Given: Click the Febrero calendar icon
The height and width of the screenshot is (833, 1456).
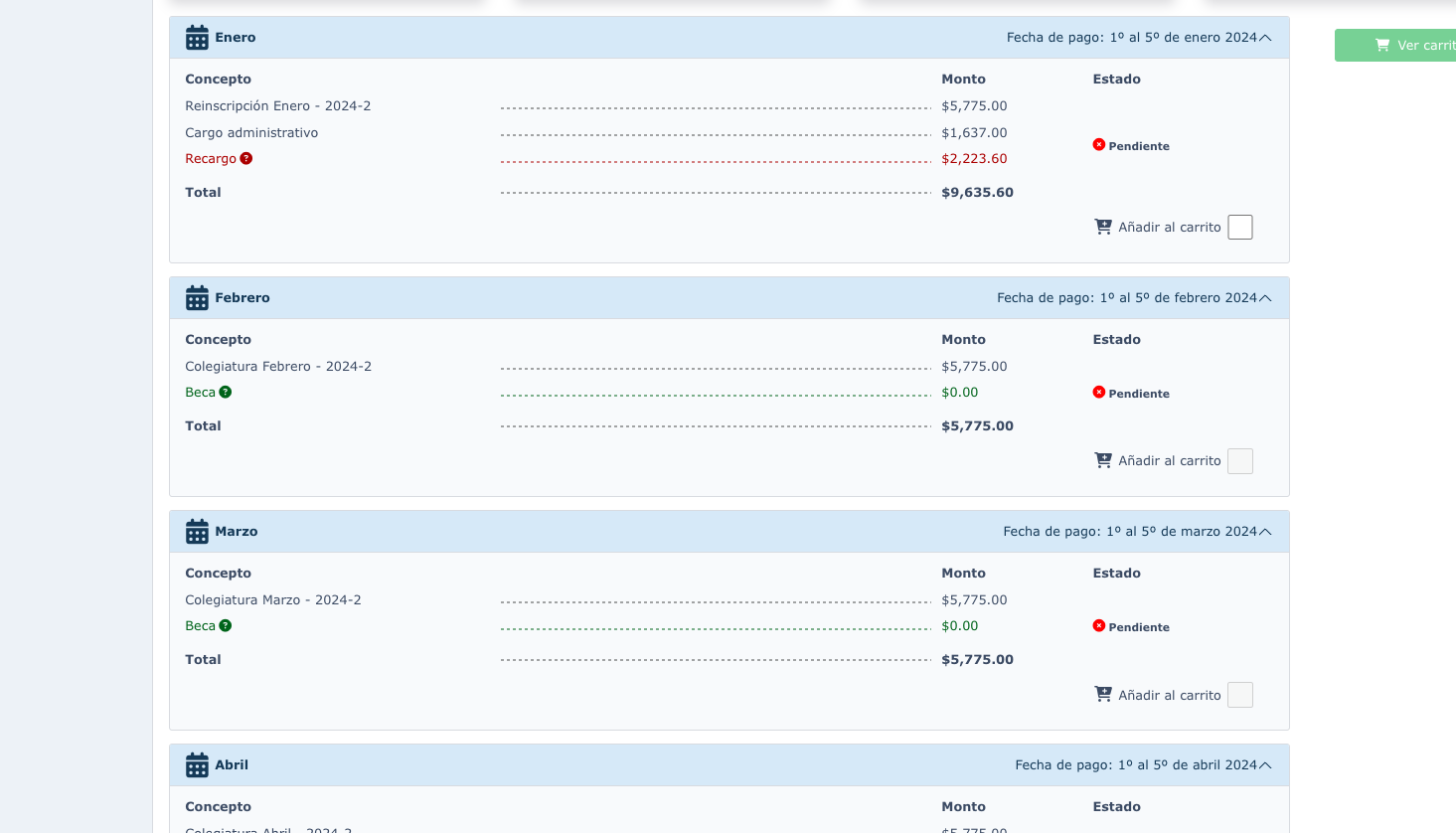Looking at the screenshot, I should pos(197,298).
